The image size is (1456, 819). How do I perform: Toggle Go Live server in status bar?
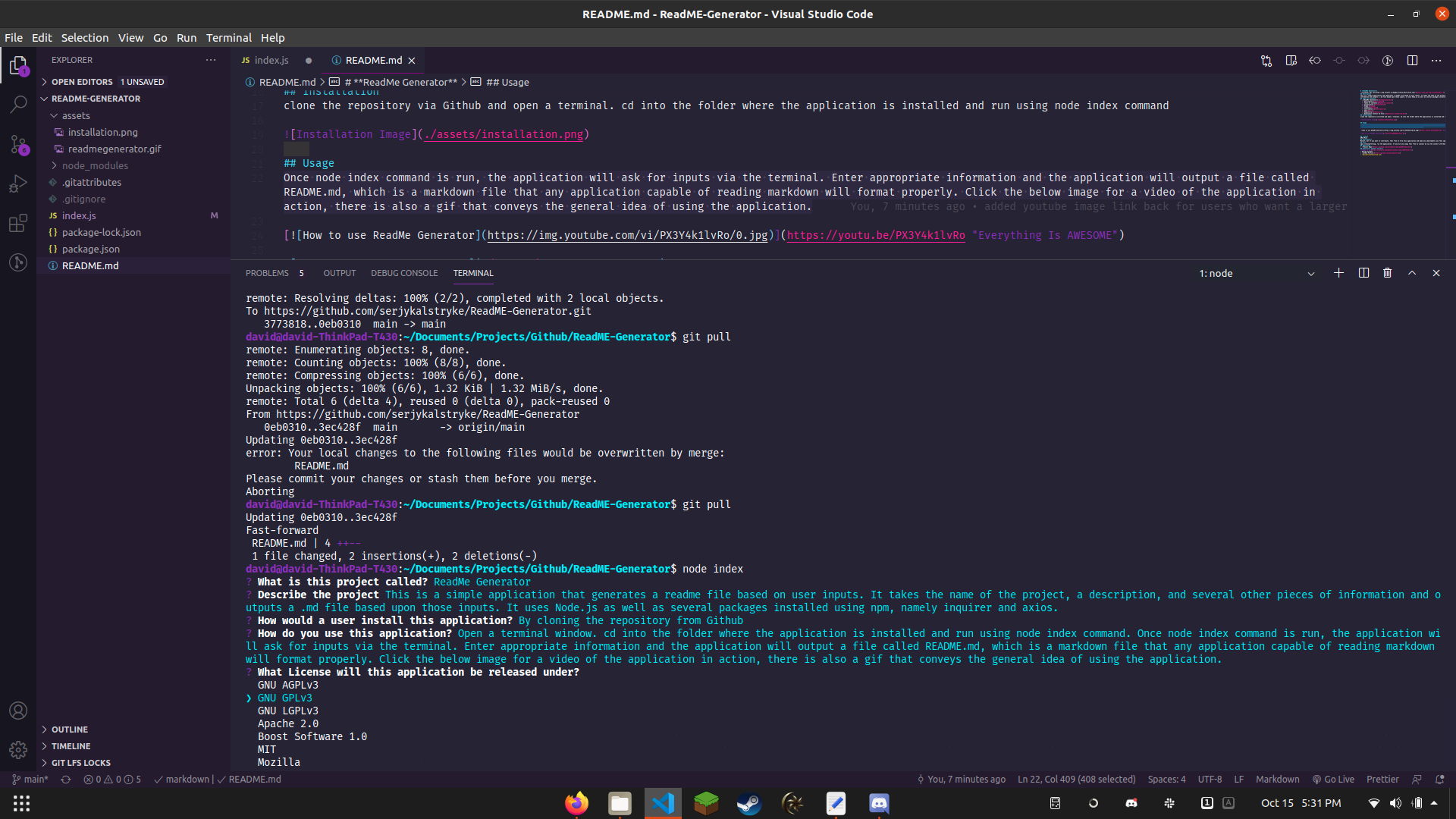1333,779
